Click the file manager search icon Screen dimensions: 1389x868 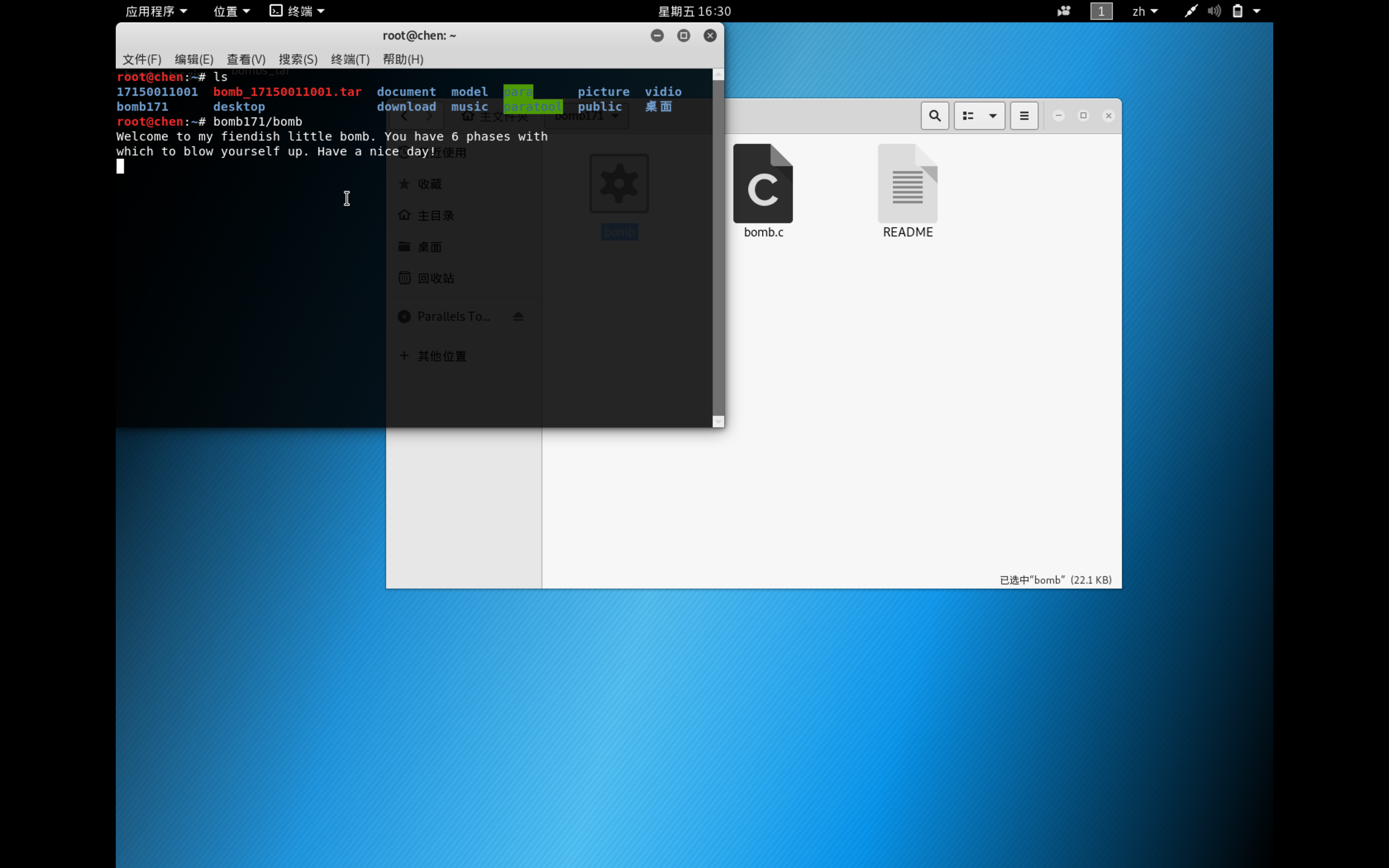click(x=934, y=116)
